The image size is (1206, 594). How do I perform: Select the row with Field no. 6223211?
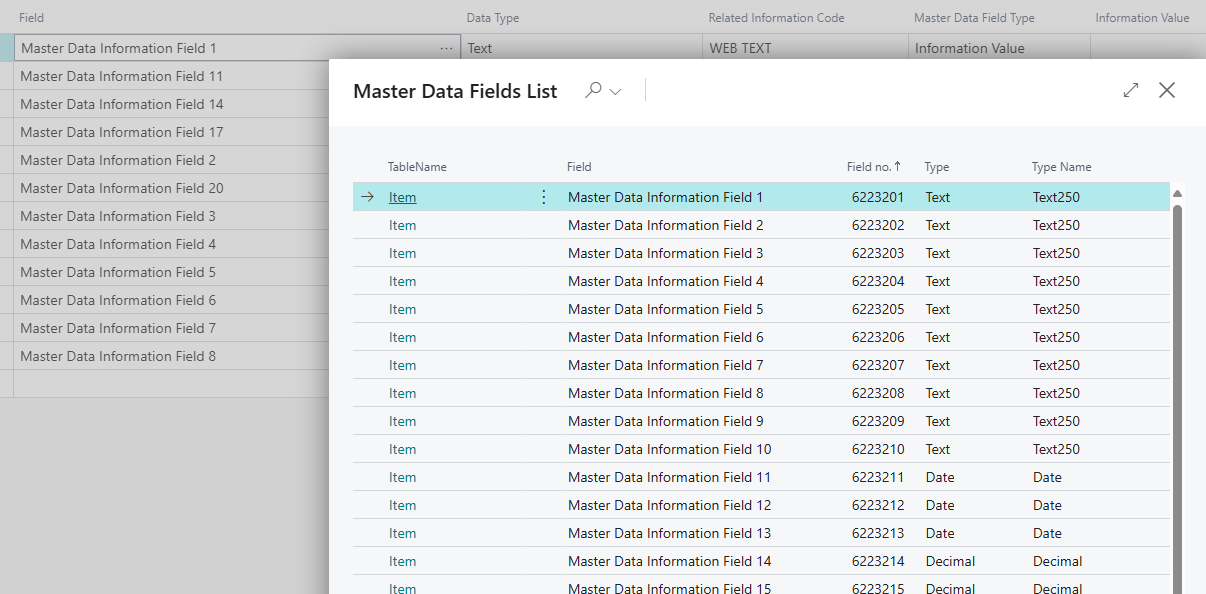click(877, 477)
